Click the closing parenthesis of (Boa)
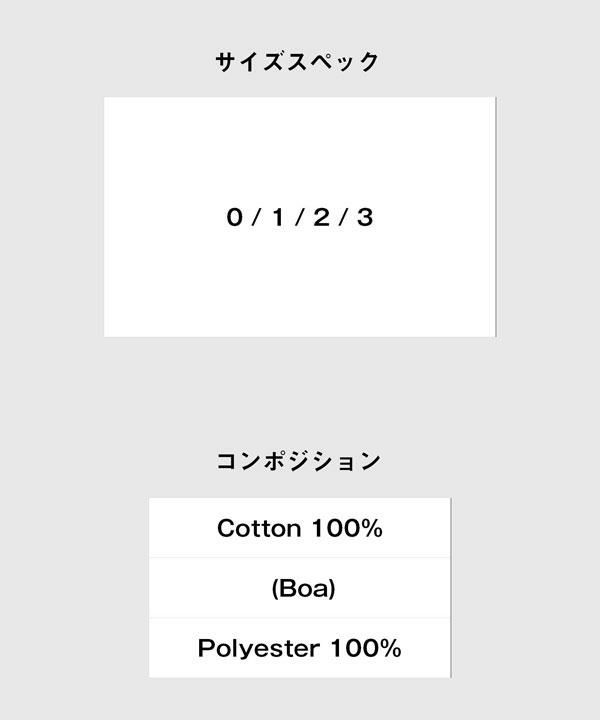600x720 pixels. click(x=331, y=589)
